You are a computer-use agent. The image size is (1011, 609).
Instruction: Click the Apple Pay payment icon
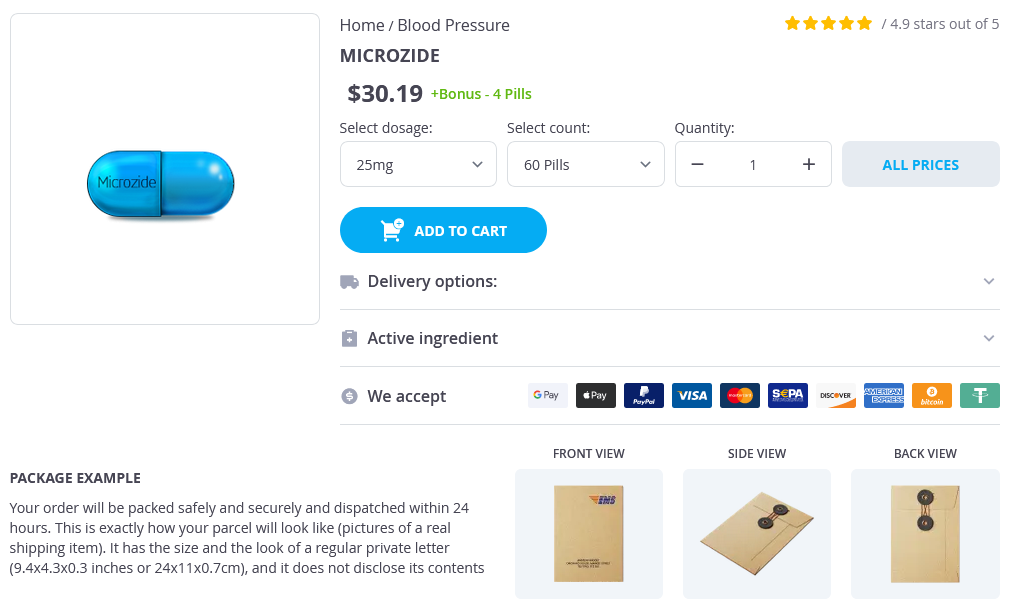596,396
